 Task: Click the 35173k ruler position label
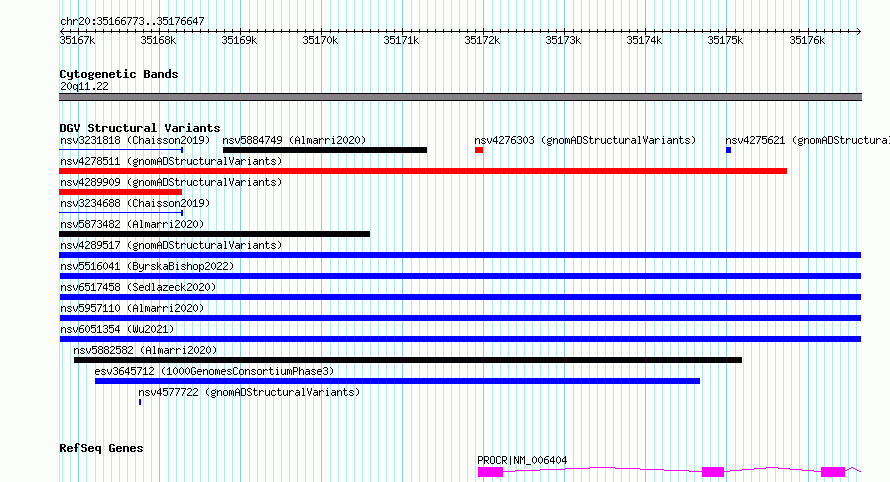tap(564, 40)
